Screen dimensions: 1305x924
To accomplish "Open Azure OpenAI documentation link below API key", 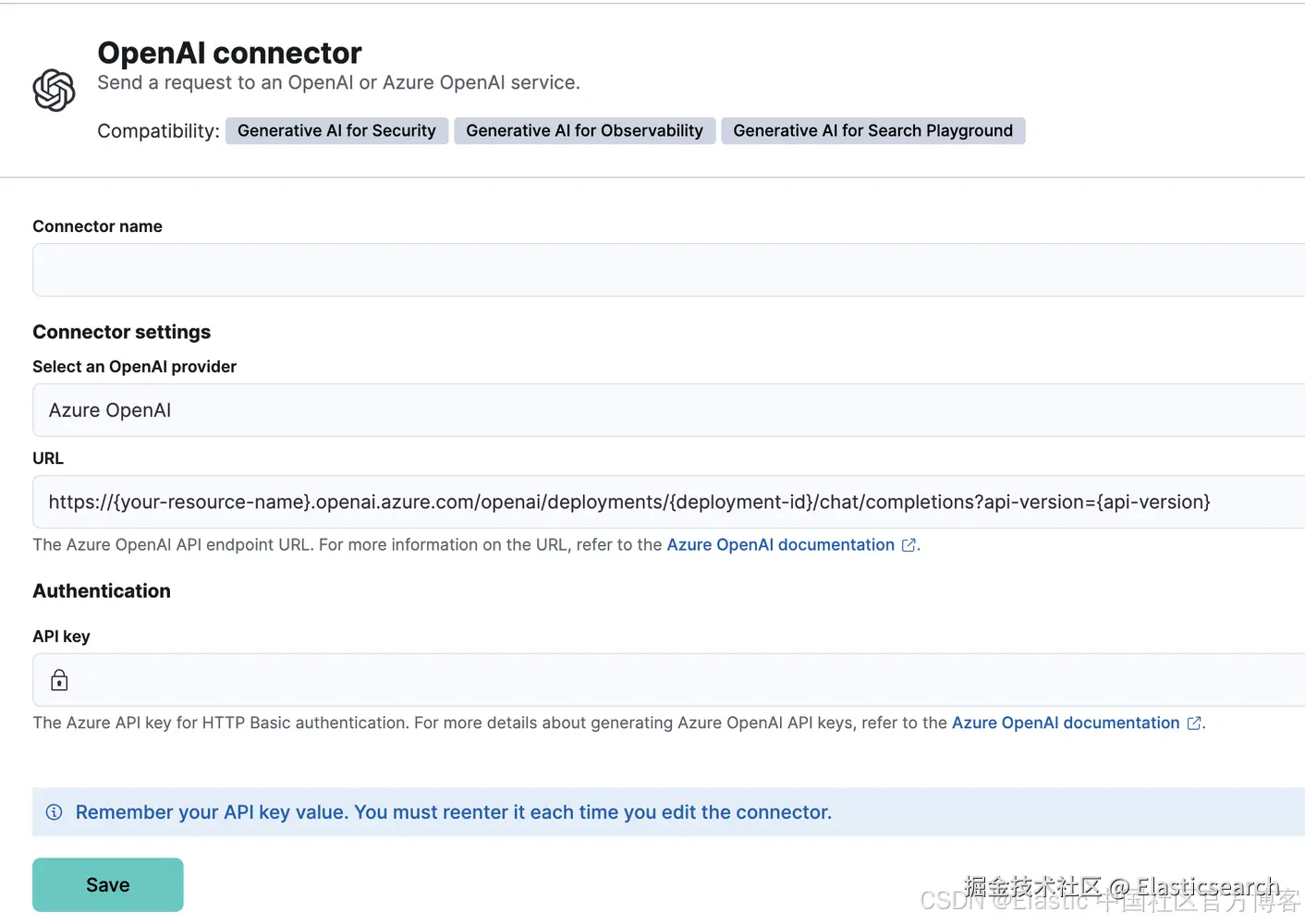I will coord(1065,723).
